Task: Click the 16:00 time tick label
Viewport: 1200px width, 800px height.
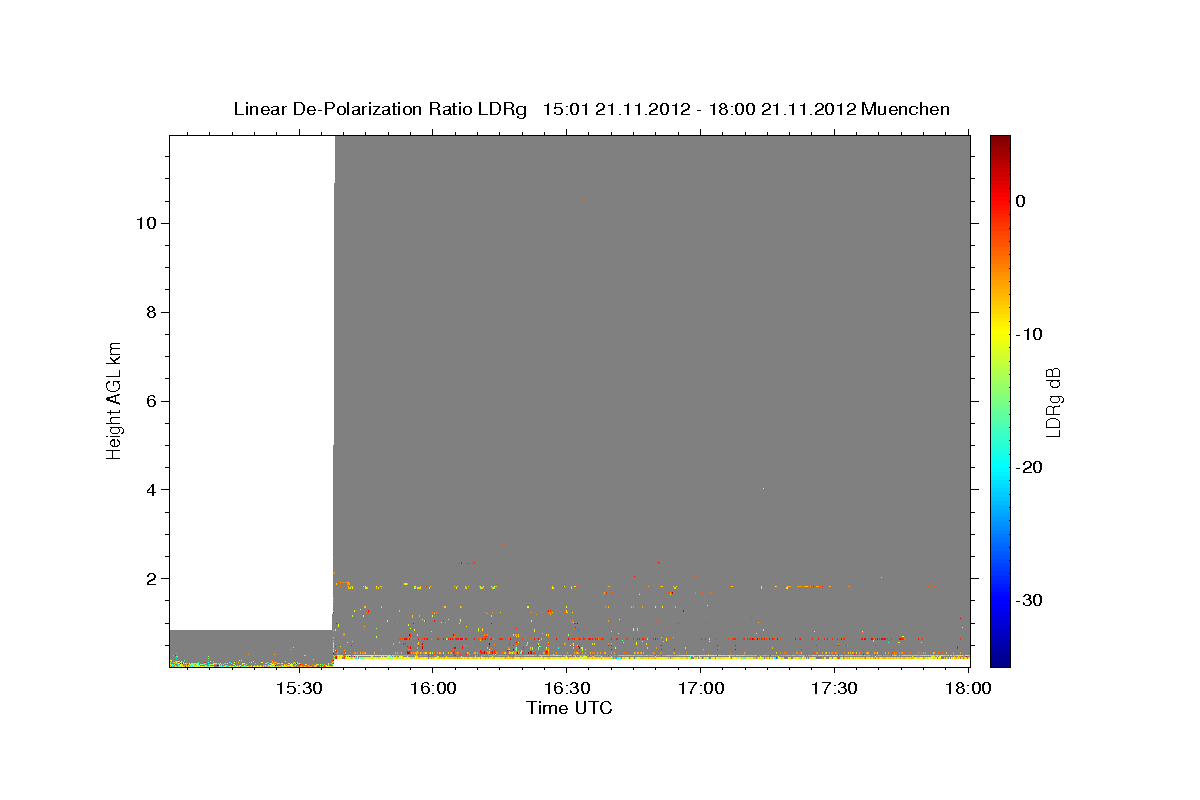Action: pyautogui.click(x=433, y=689)
